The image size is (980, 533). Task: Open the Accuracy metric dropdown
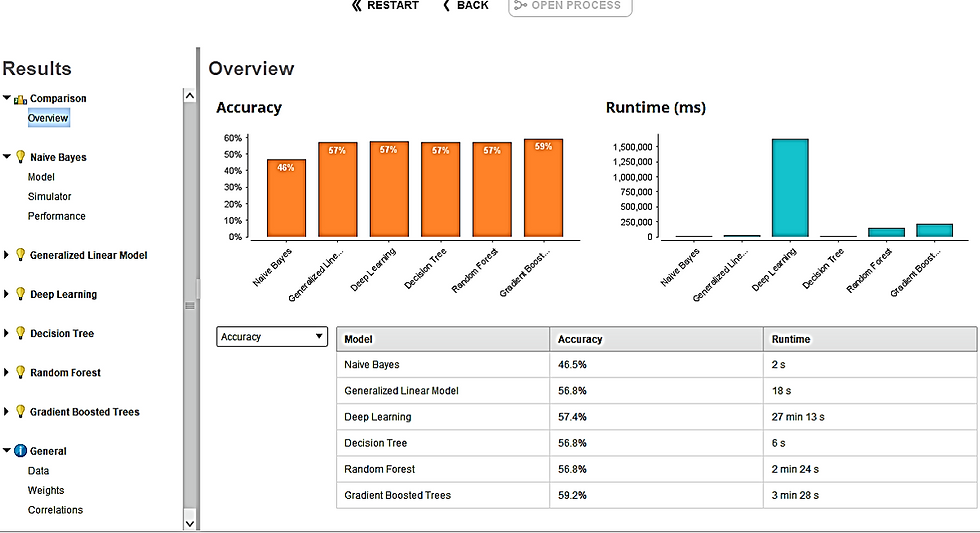[272, 336]
